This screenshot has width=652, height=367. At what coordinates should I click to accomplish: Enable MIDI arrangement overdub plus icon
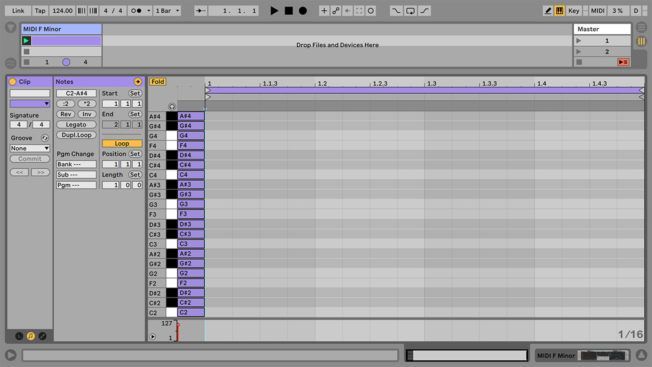(324, 11)
